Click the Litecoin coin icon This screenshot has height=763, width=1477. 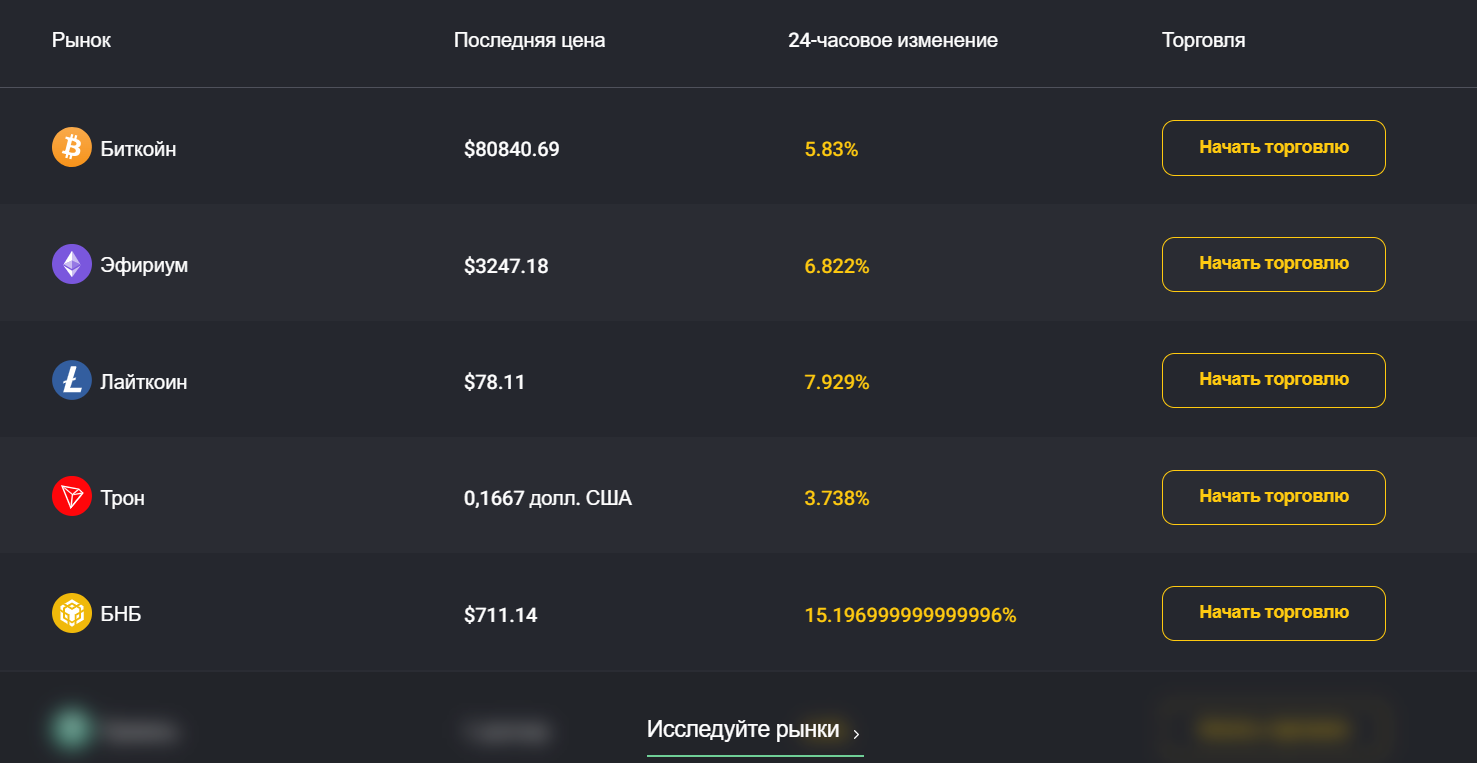point(72,381)
